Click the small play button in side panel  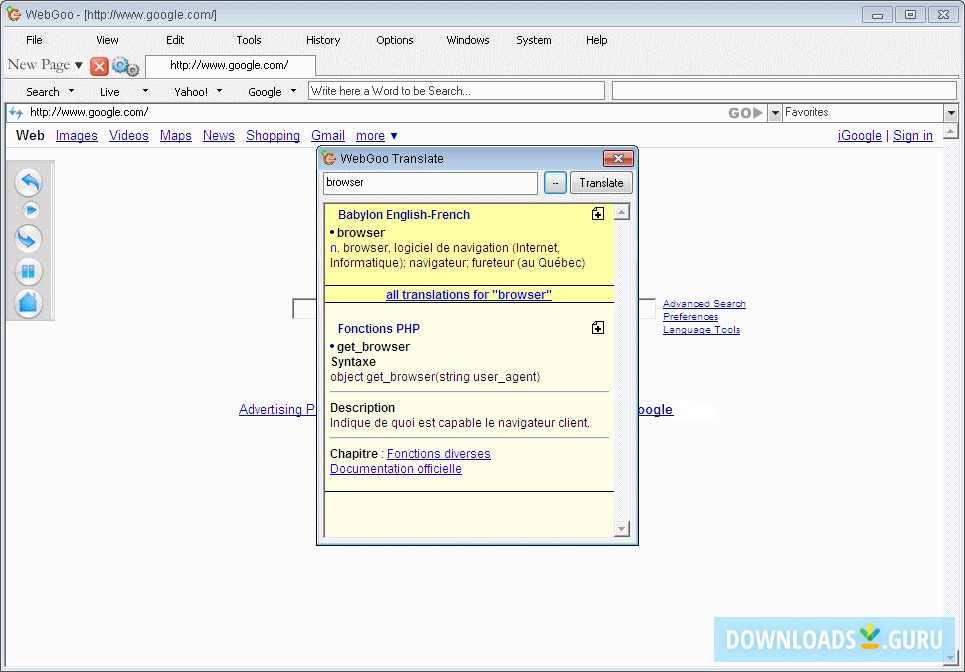click(30, 210)
